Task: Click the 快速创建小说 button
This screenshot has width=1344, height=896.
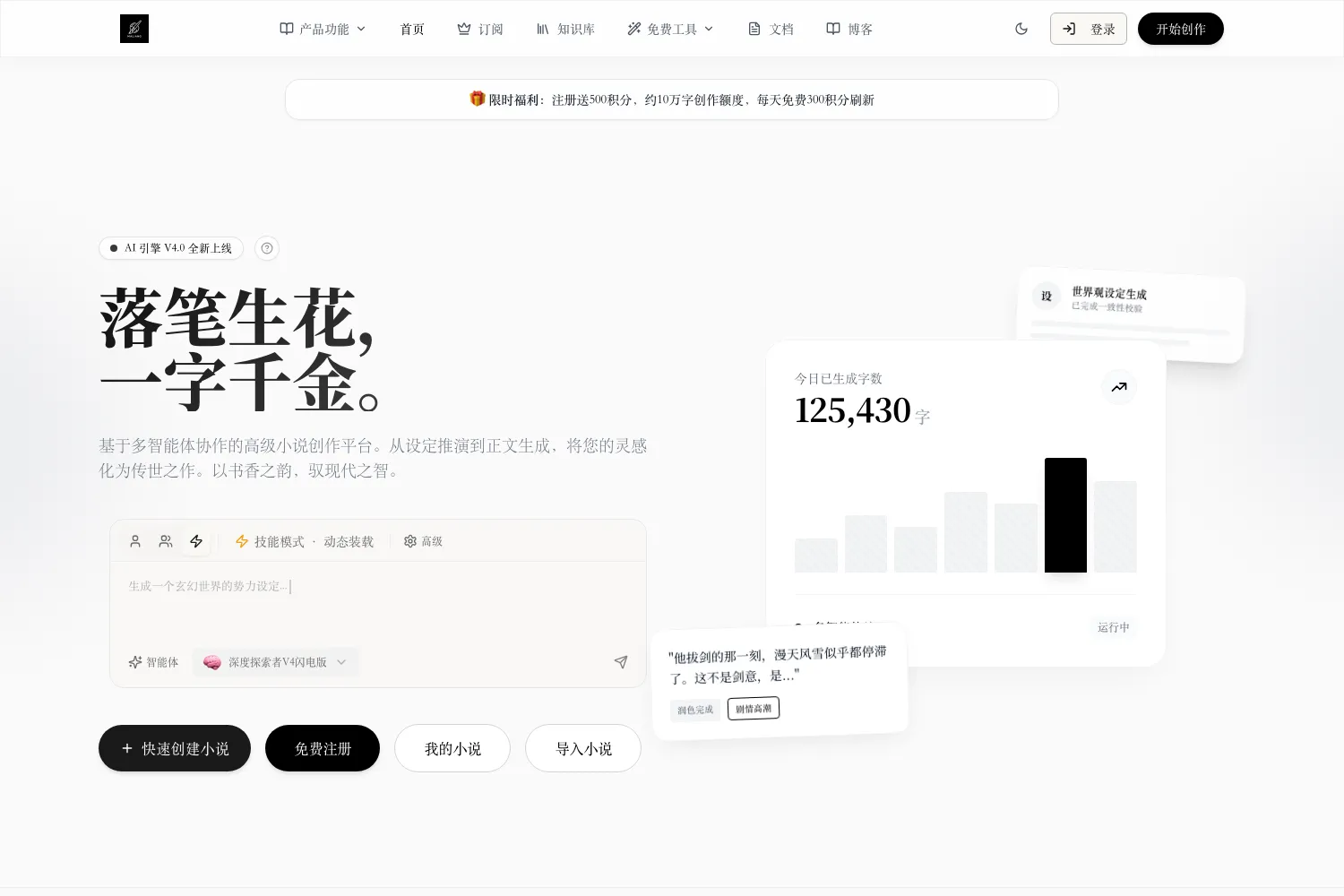Action: click(175, 748)
